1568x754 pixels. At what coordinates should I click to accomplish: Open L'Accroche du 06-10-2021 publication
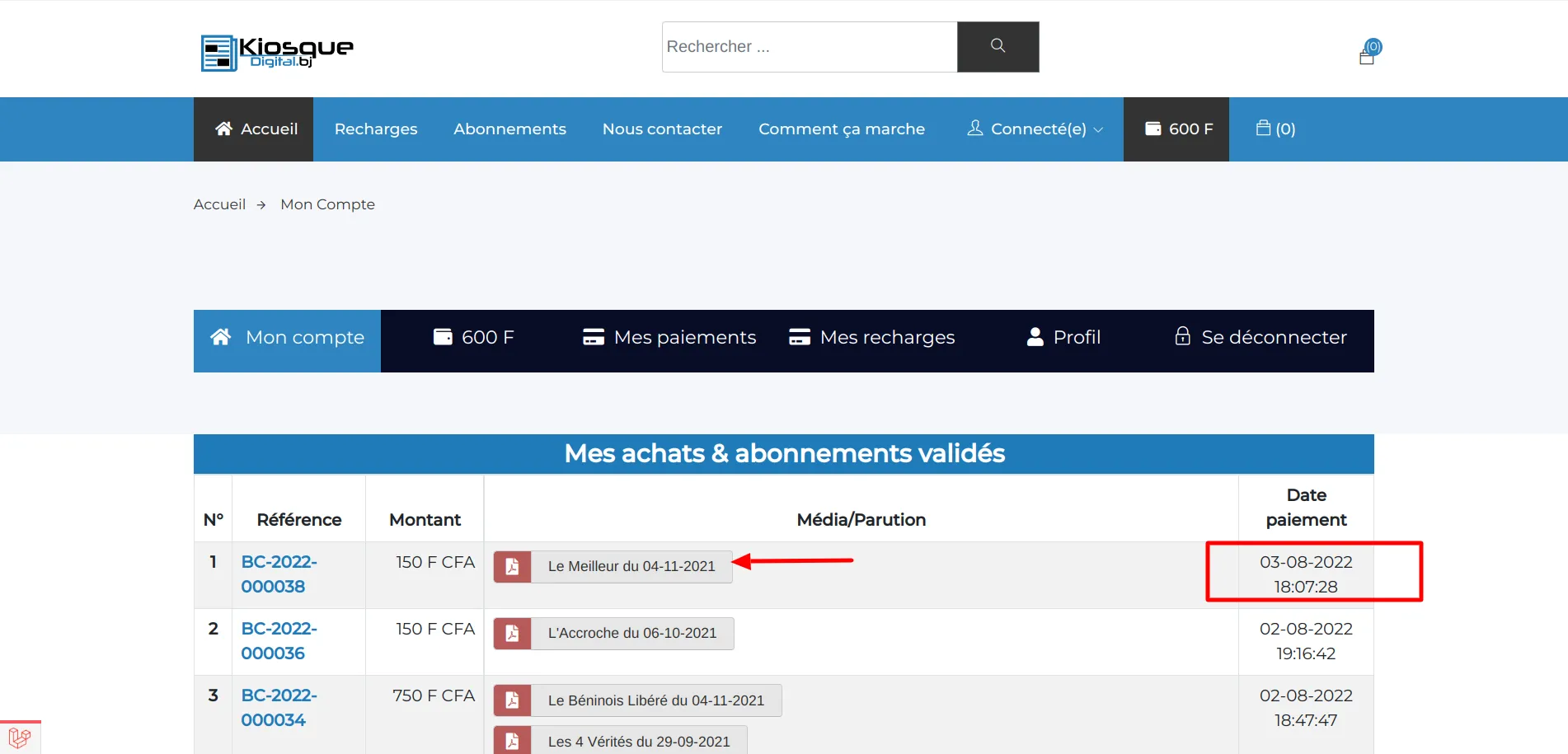(x=632, y=633)
